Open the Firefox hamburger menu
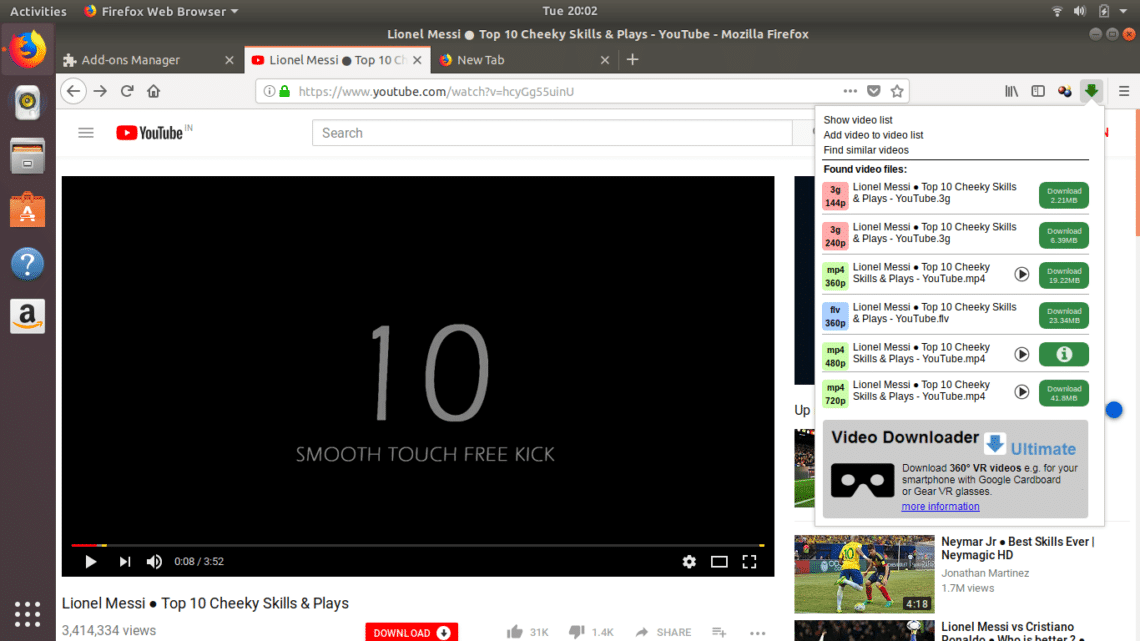Image resolution: width=1140 pixels, height=641 pixels. (x=1124, y=91)
